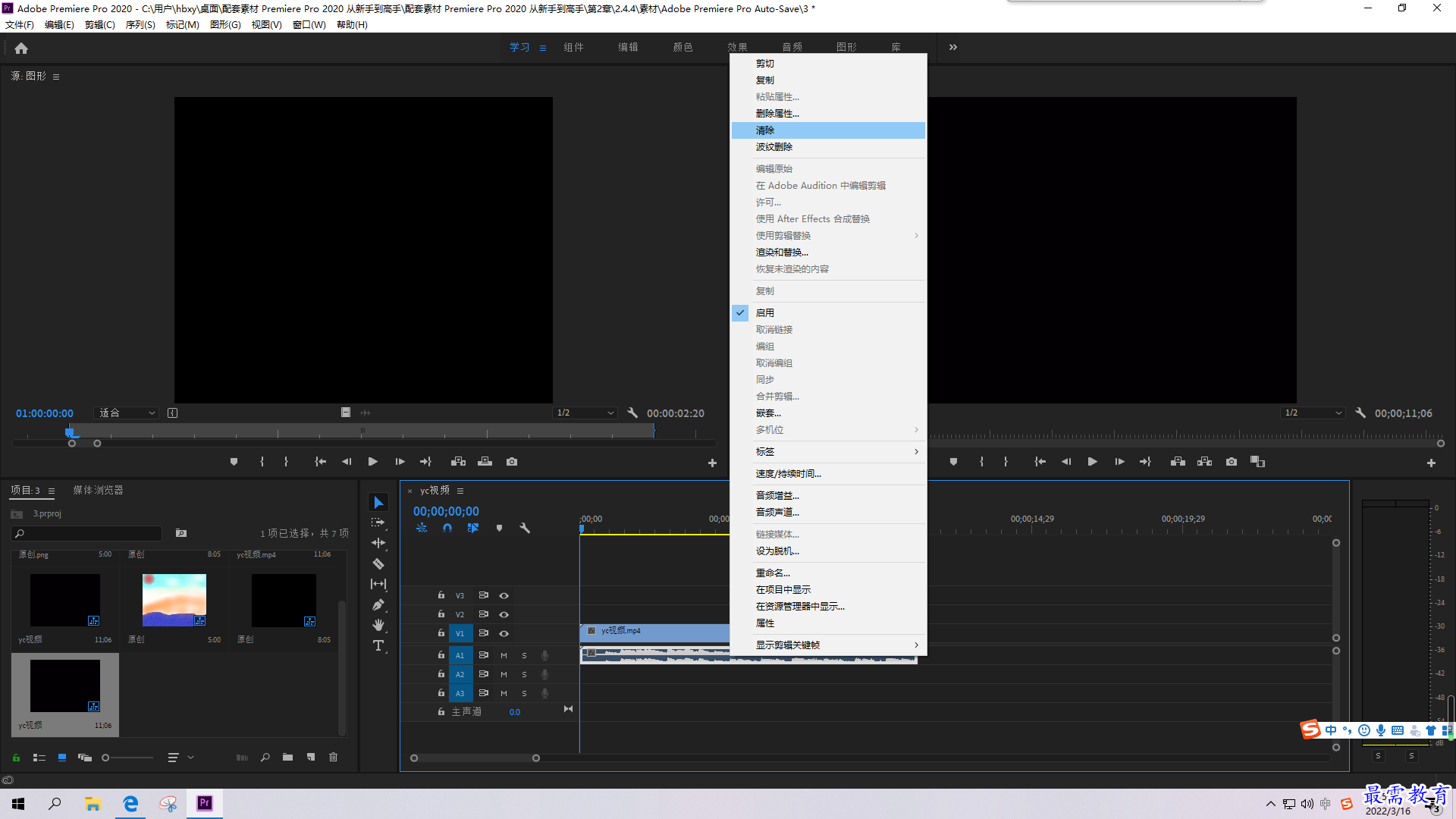
Task: Click New Item icon in project panel
Action: (311, 757)
